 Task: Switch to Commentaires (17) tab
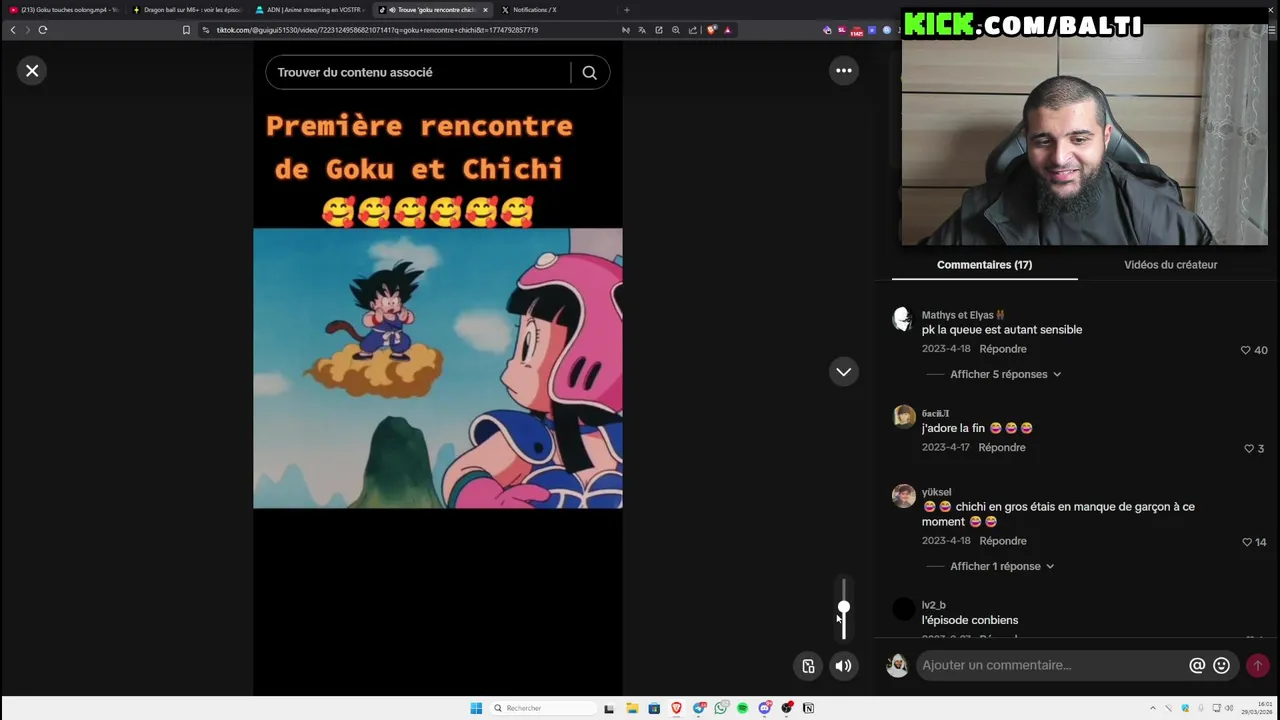[984, 265]
